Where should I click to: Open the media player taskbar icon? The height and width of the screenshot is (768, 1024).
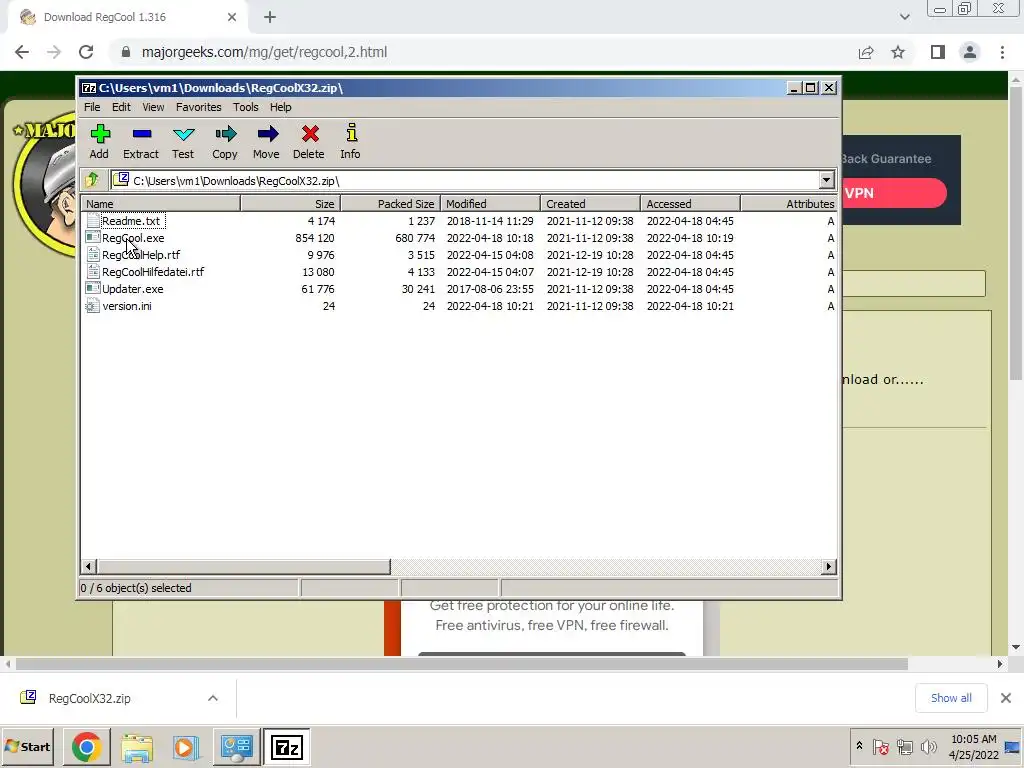pyautogui.click(x=186, y=747)
